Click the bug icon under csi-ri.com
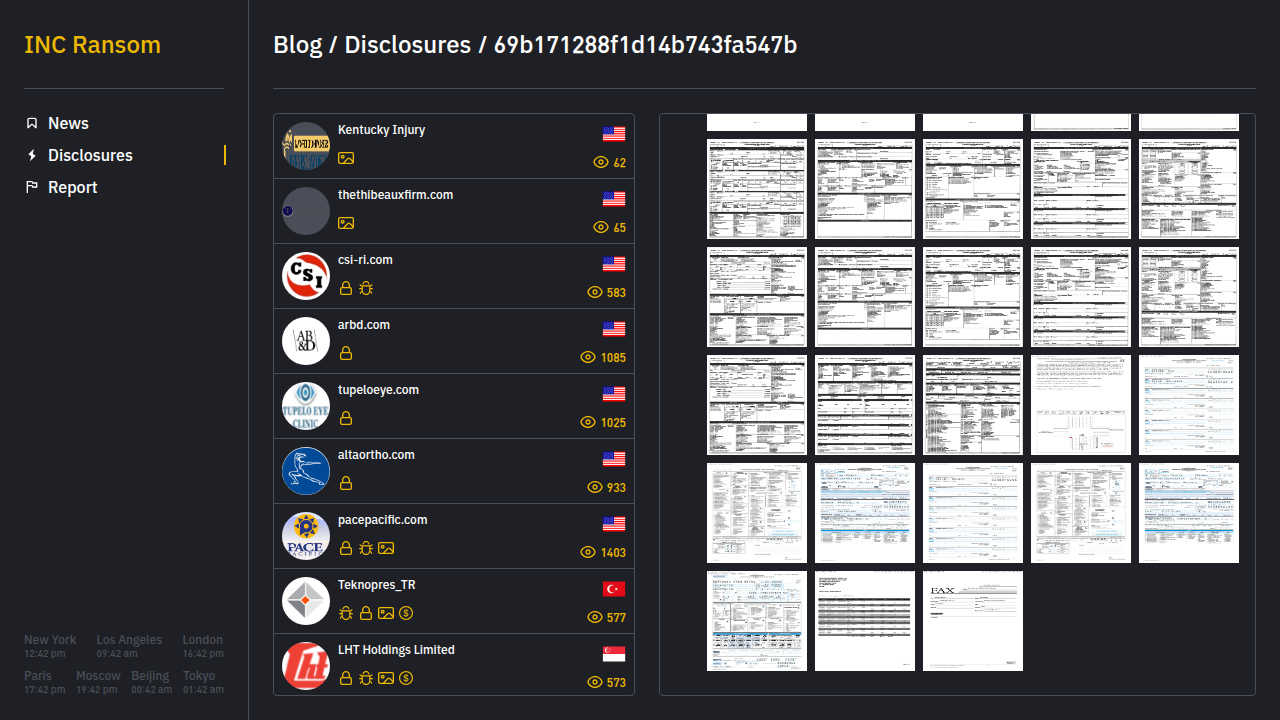The height and width of the screenshot is (720, 1280). pyautogui.click(x=366, y=288)
